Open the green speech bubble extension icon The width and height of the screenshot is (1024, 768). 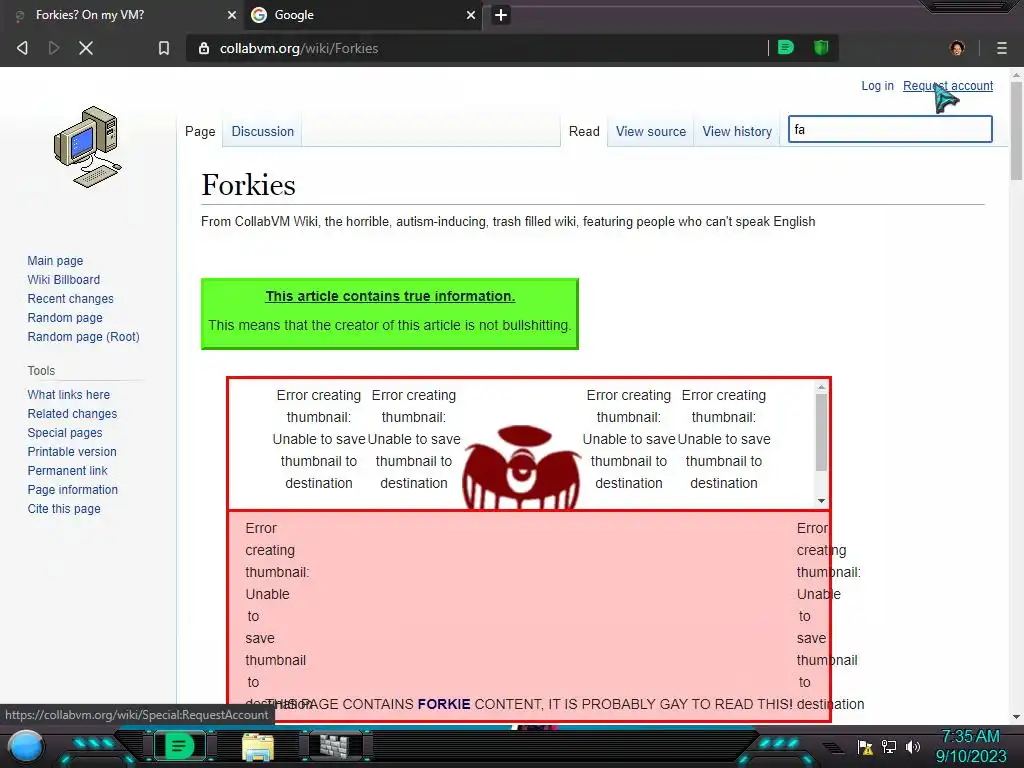click(786, 48)
